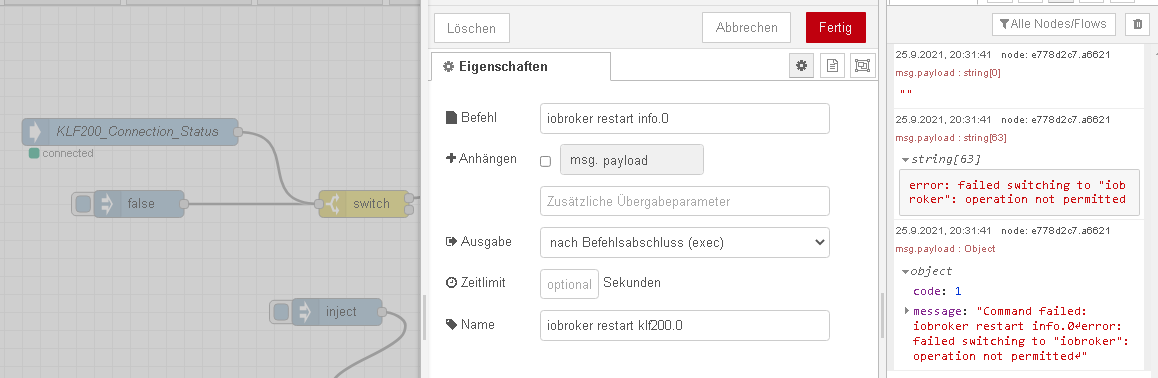Click the Fertig button
The image size is (1158, 378).
835,28
